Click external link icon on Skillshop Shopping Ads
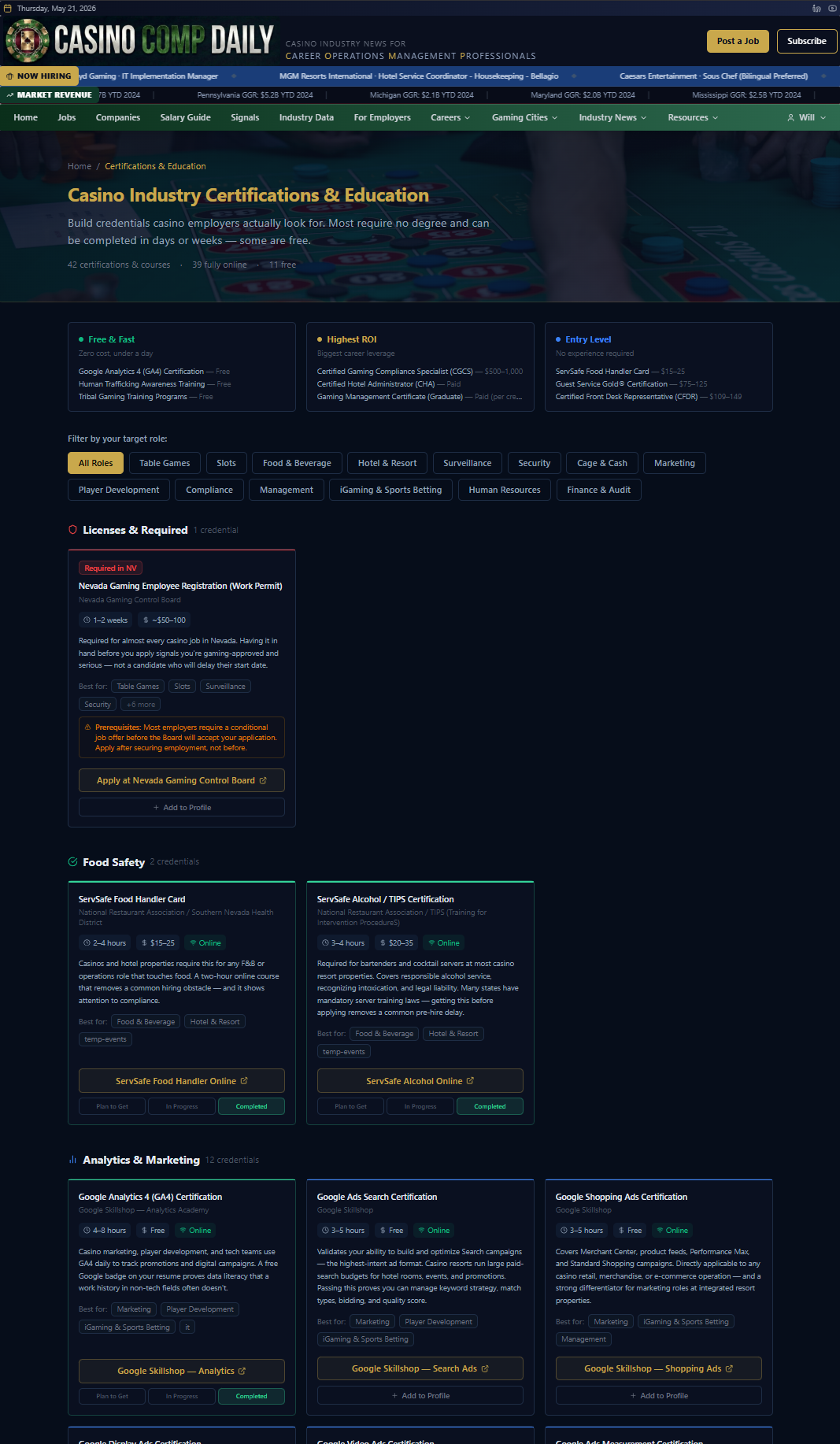 [729, 1368]
